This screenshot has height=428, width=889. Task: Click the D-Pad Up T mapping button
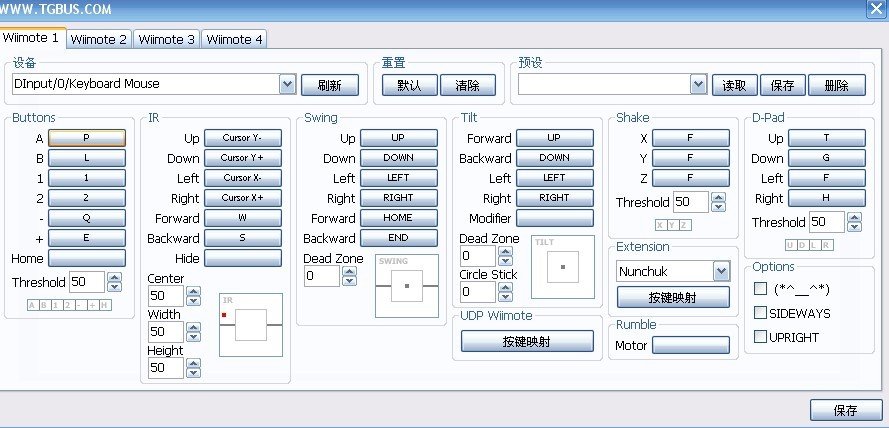(826, 138)
